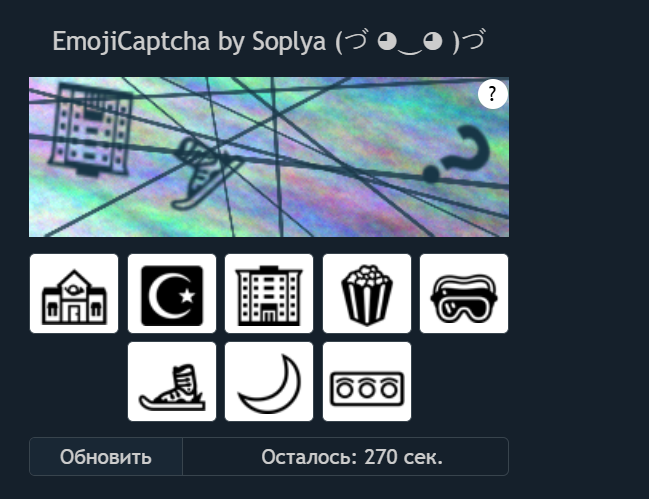The width and height of the screenshot is (649, 499).
Task: Click the Soplya name in the title
Action: [289, 42]
